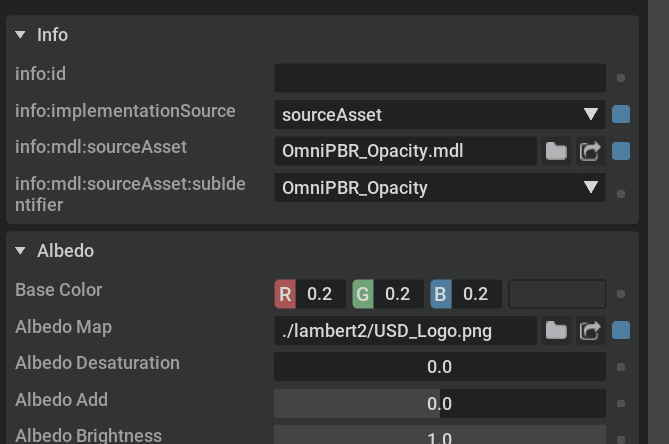669x444 pixels.
Task: Click the vertical scrollbar of properties panel
Action: pyautogui.click(x=658, y=222)
